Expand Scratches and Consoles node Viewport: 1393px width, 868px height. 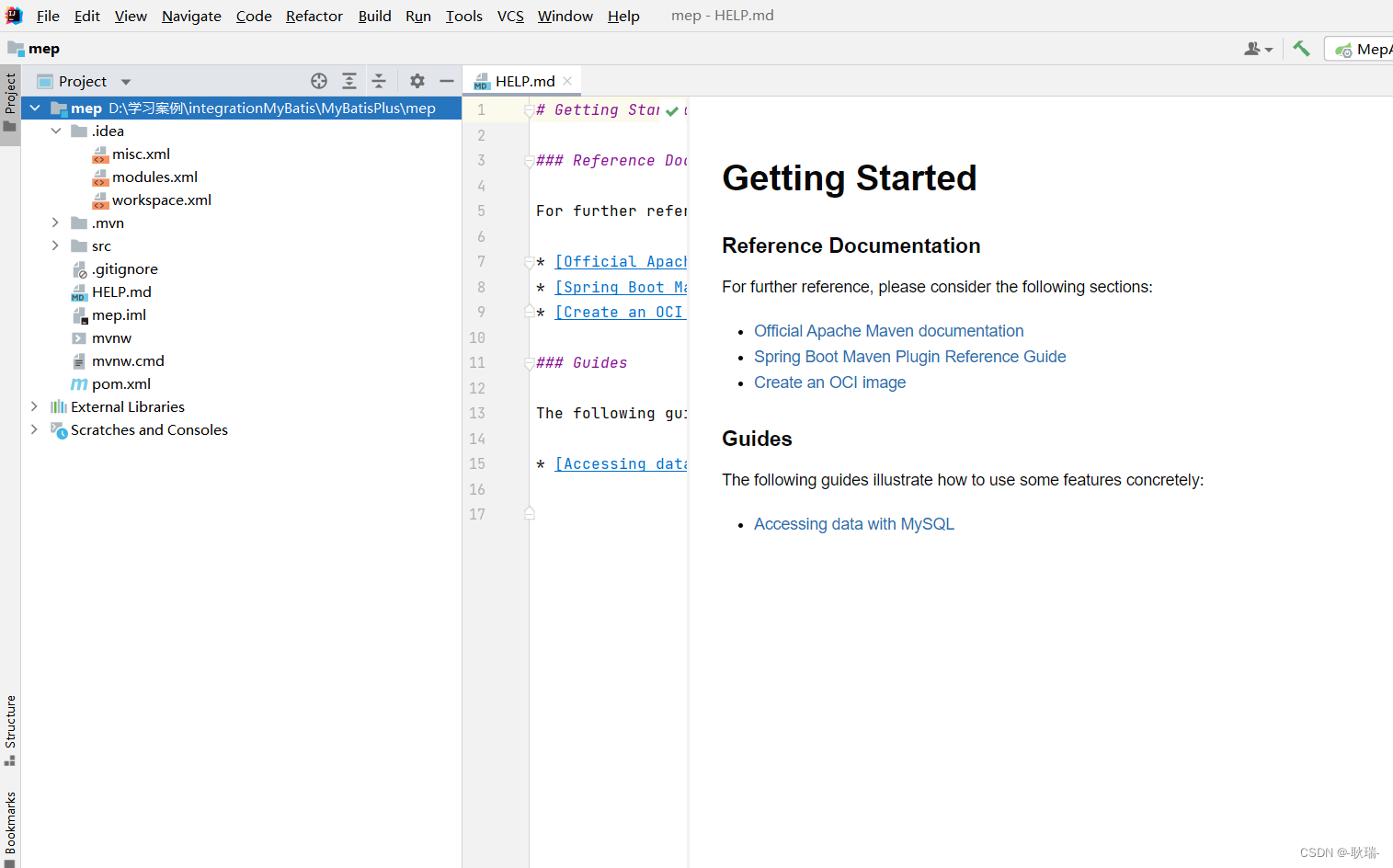[35, 429]
